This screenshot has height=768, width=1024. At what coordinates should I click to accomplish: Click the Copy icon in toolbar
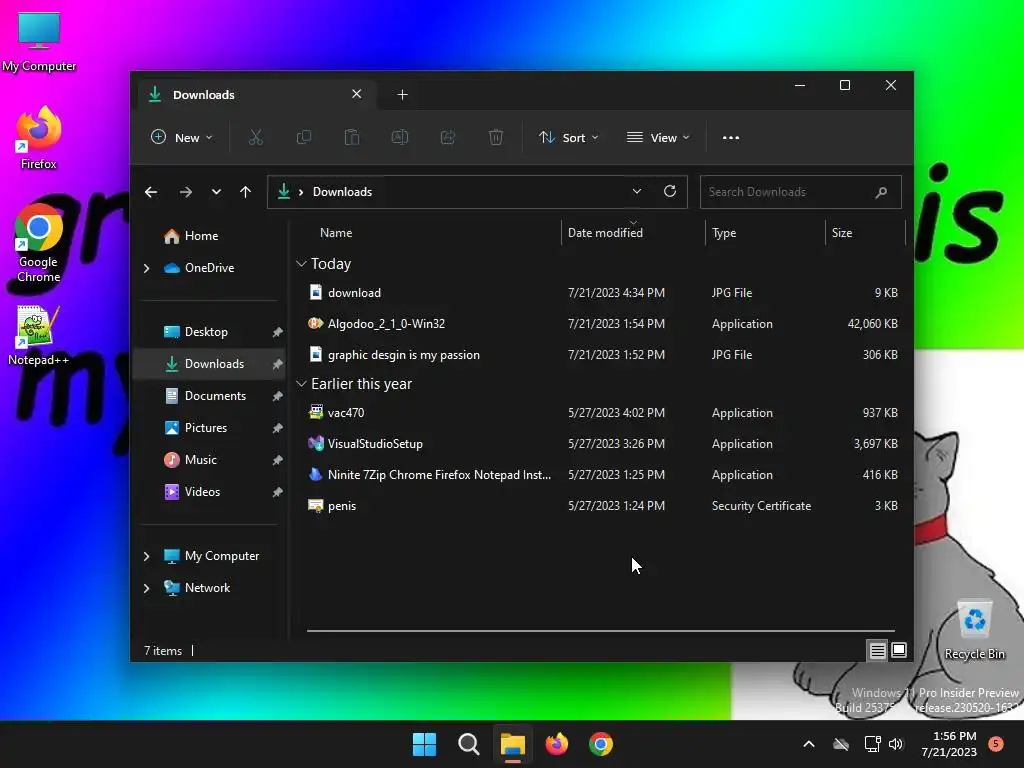[304, 137]
